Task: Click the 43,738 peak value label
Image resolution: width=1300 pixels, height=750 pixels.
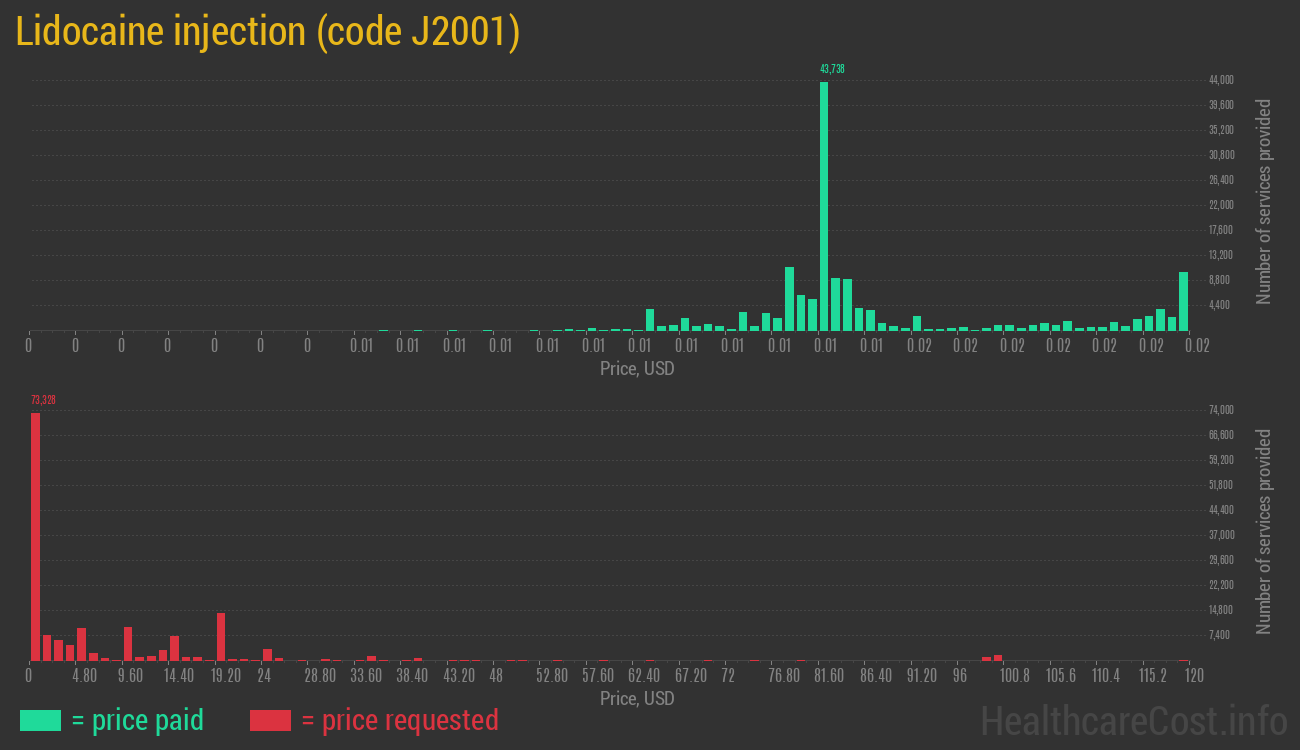Action: tap(832, 69)
